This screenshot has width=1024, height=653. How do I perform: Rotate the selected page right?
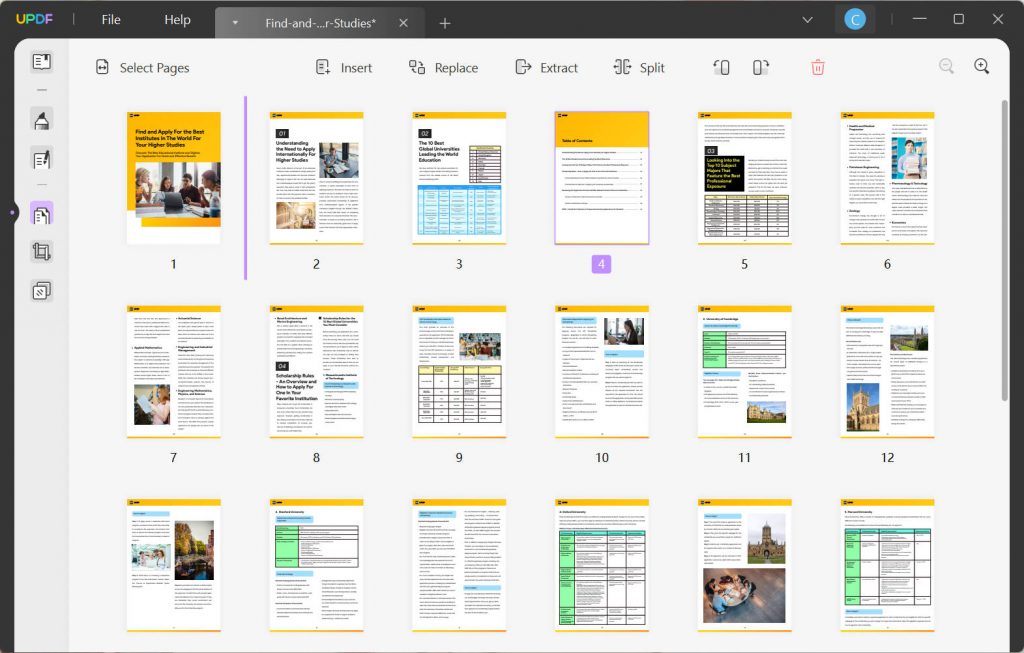coord(760,66)
